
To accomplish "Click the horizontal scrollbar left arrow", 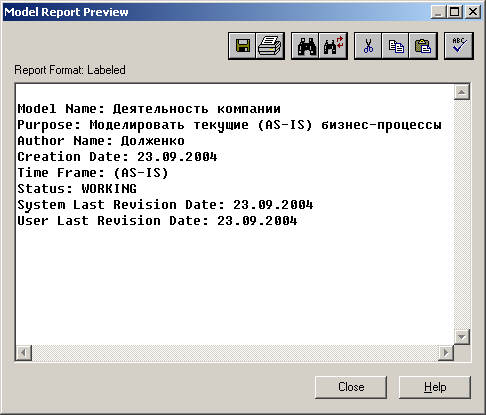I will click(24, 353).
